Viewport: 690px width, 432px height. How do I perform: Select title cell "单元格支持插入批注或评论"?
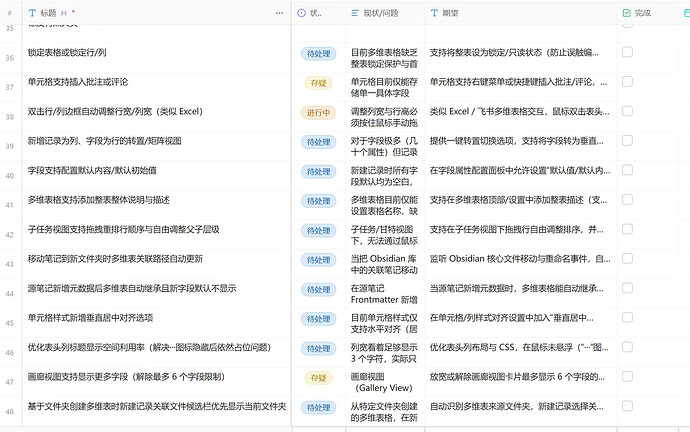click(78, 82)
